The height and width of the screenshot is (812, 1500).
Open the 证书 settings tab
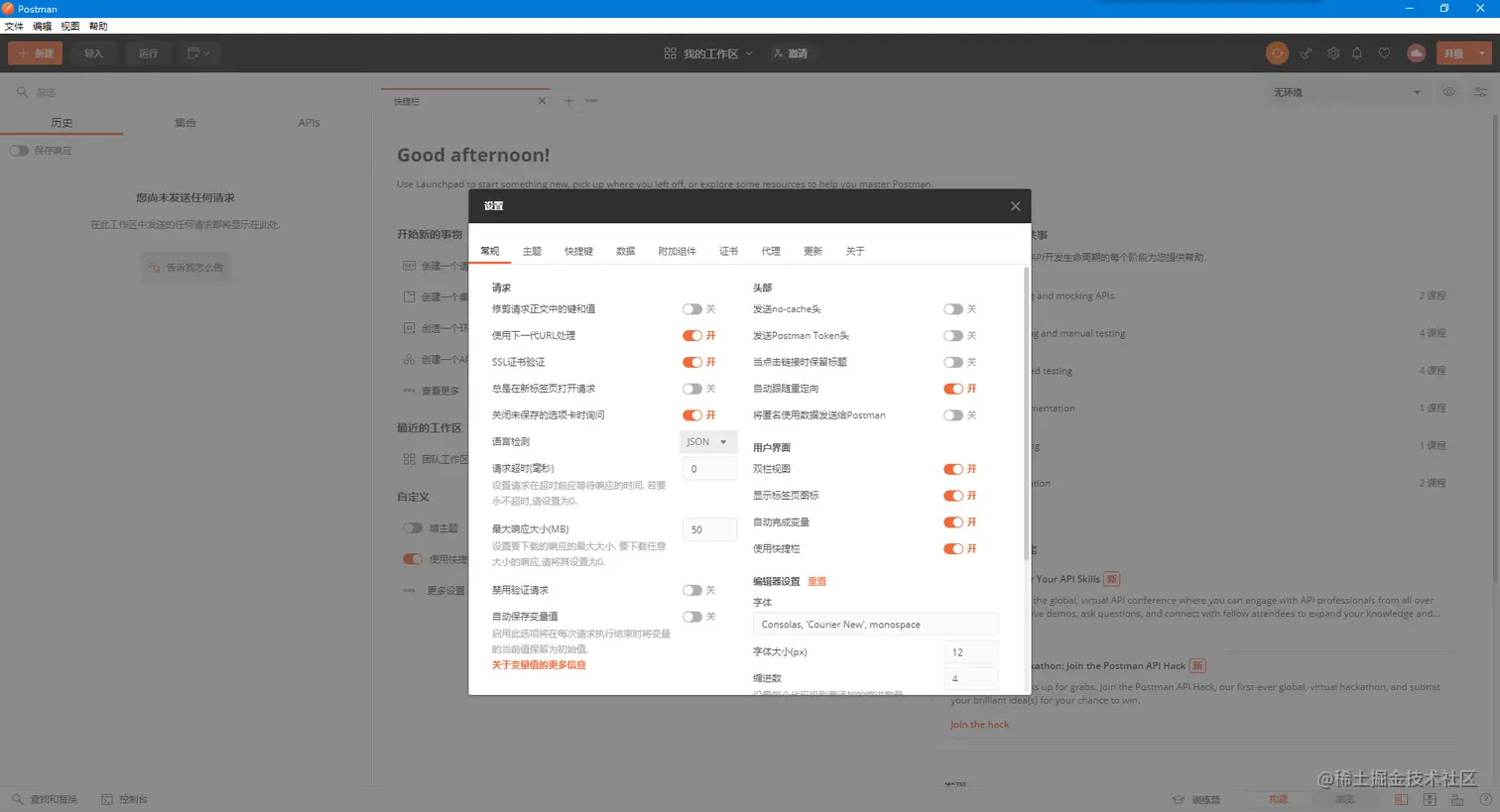click(x=729, y=251)
